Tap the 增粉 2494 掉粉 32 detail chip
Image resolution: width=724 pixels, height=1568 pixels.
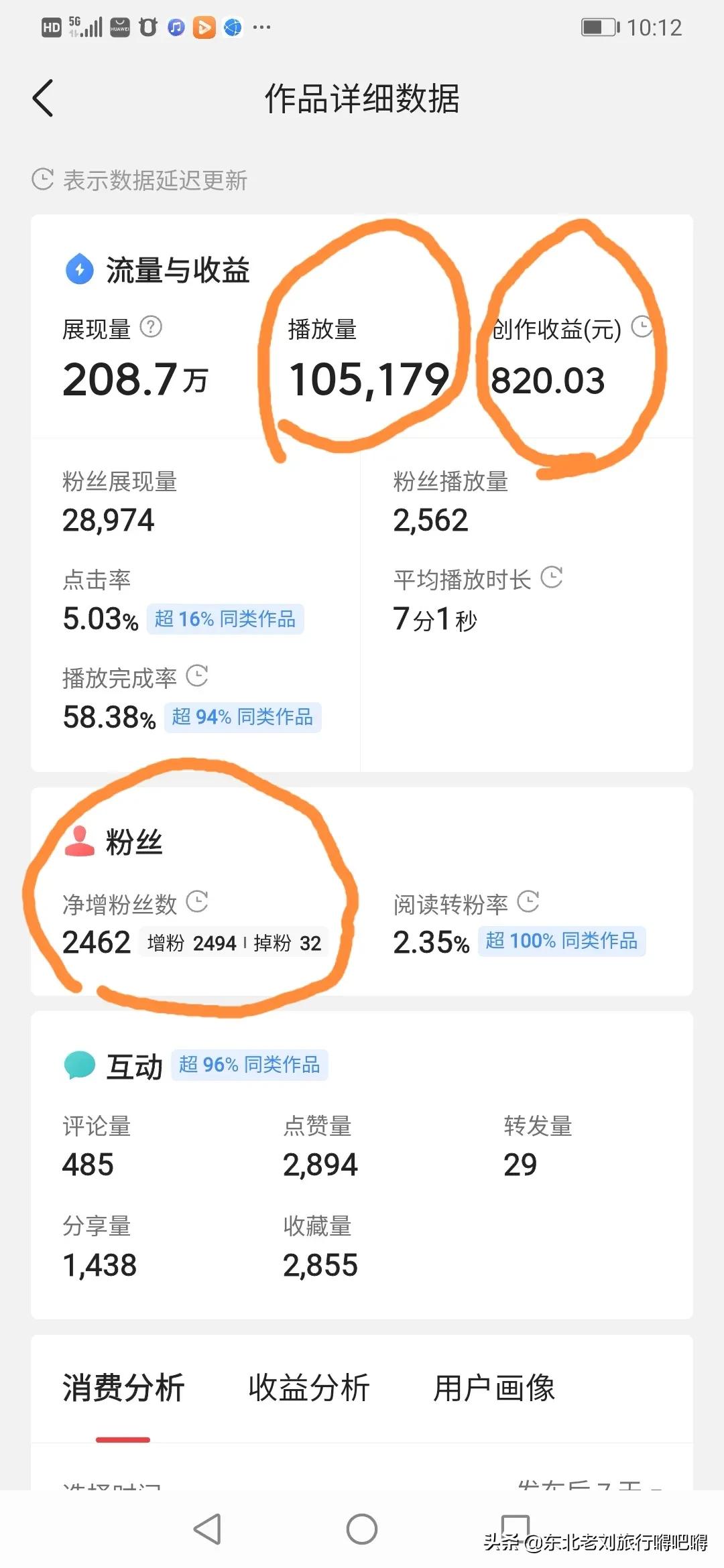coord(234,943)
